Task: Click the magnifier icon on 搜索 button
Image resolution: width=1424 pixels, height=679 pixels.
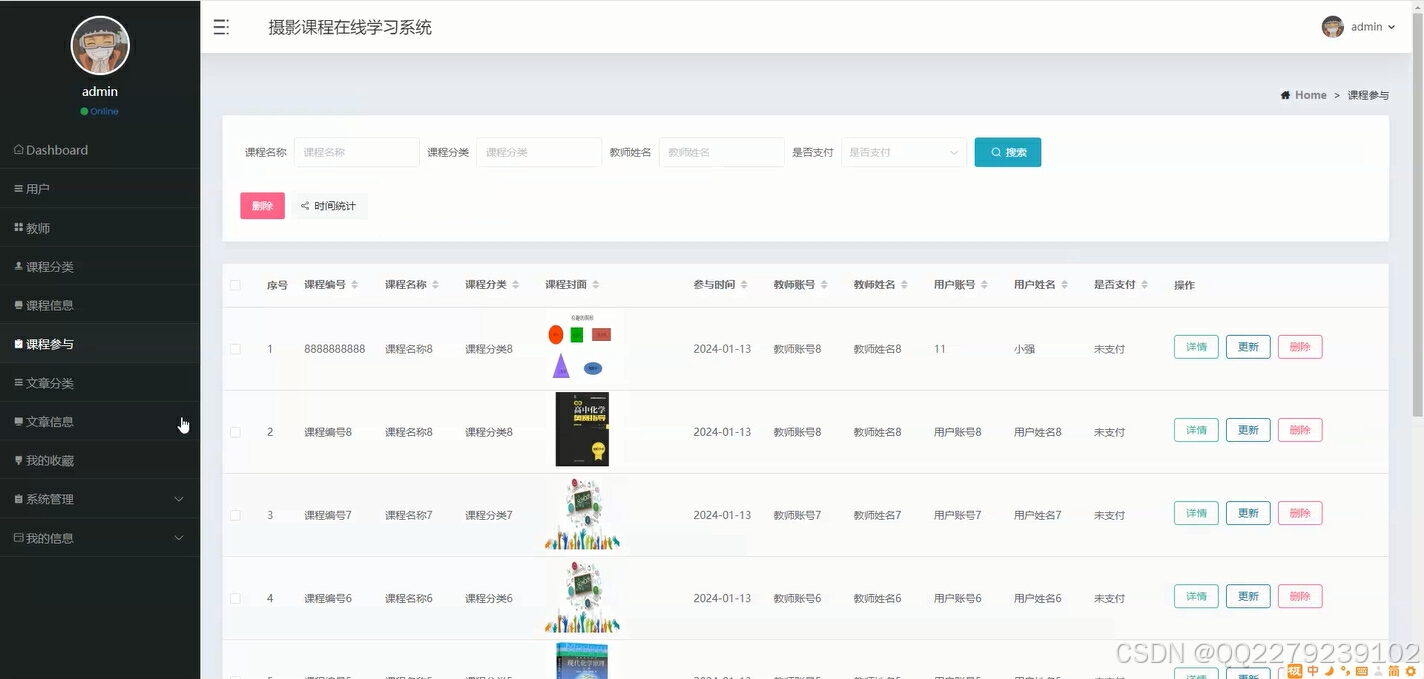Action: tap(994, 151)
